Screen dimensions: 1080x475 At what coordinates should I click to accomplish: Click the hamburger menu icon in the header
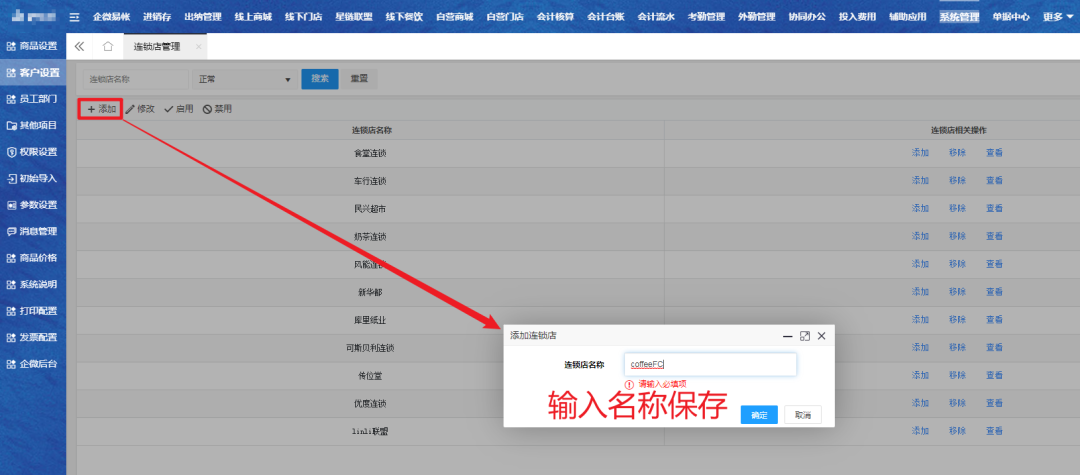(x=76, y=17)
